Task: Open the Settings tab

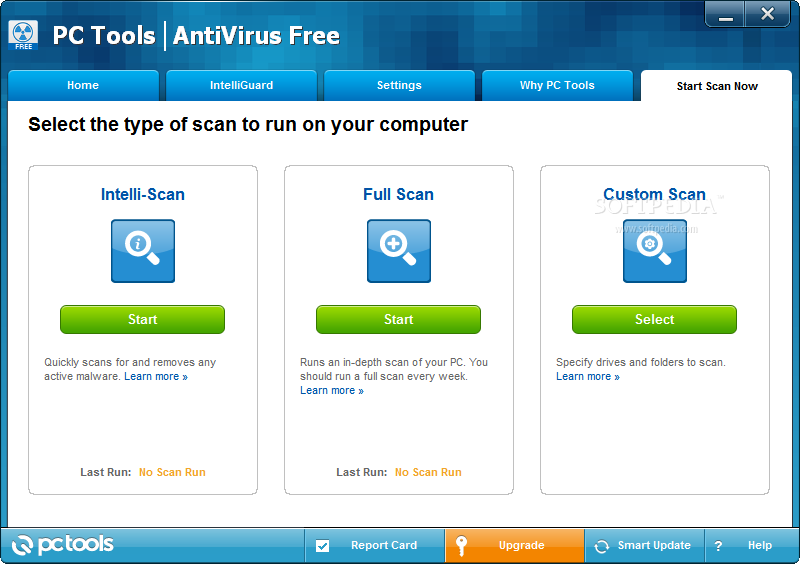Action: [399, 86]
